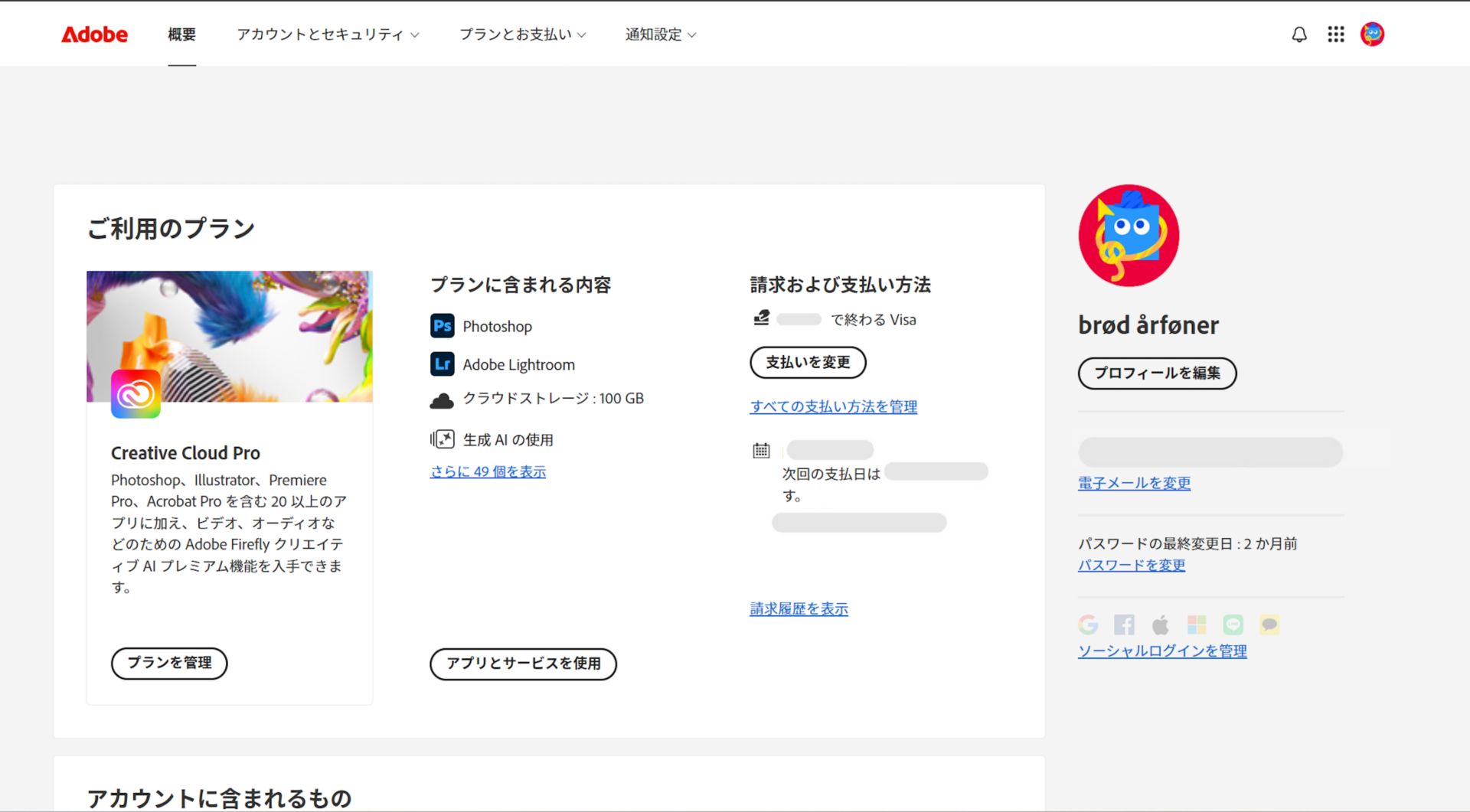Image resolution: width=1470 pixels, height=812 pixels.
Task: Open the app grid launcher
Action: tap(1335, 34)
